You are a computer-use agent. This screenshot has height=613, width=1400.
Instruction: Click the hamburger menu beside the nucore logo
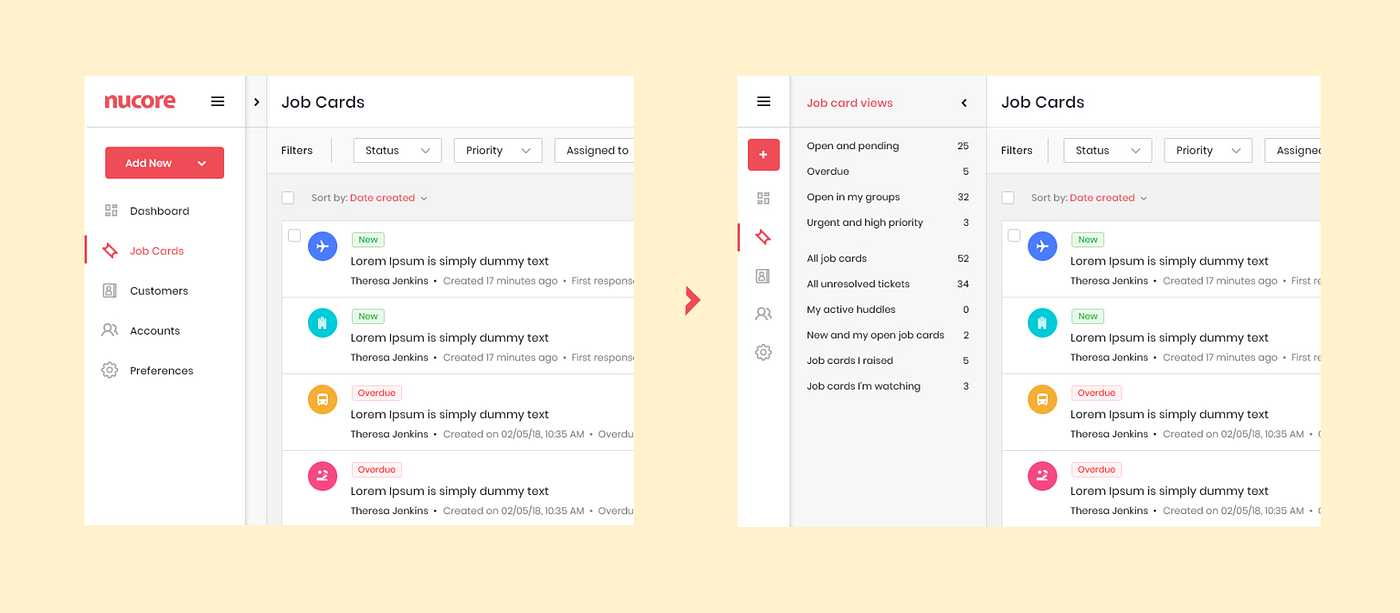point(217,102)
